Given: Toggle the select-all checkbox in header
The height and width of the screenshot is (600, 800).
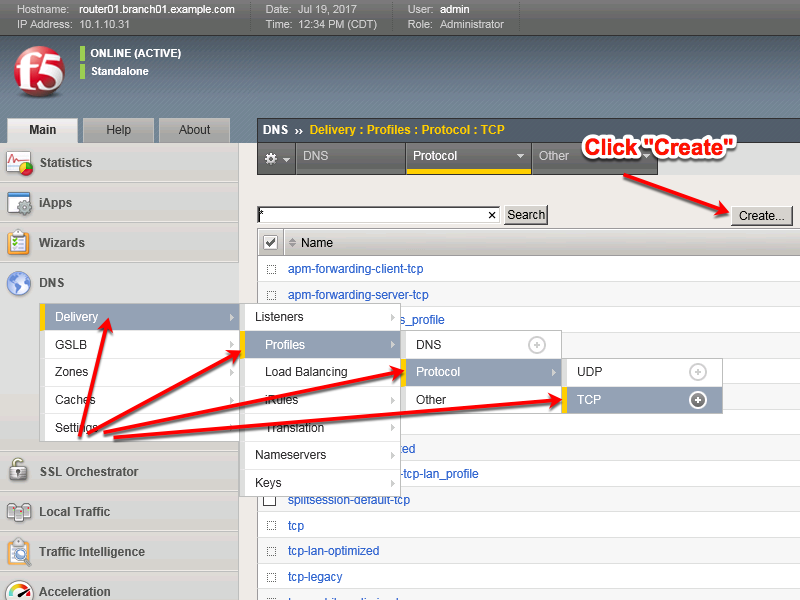Looking at the screenshot, I should coord(270,243).
